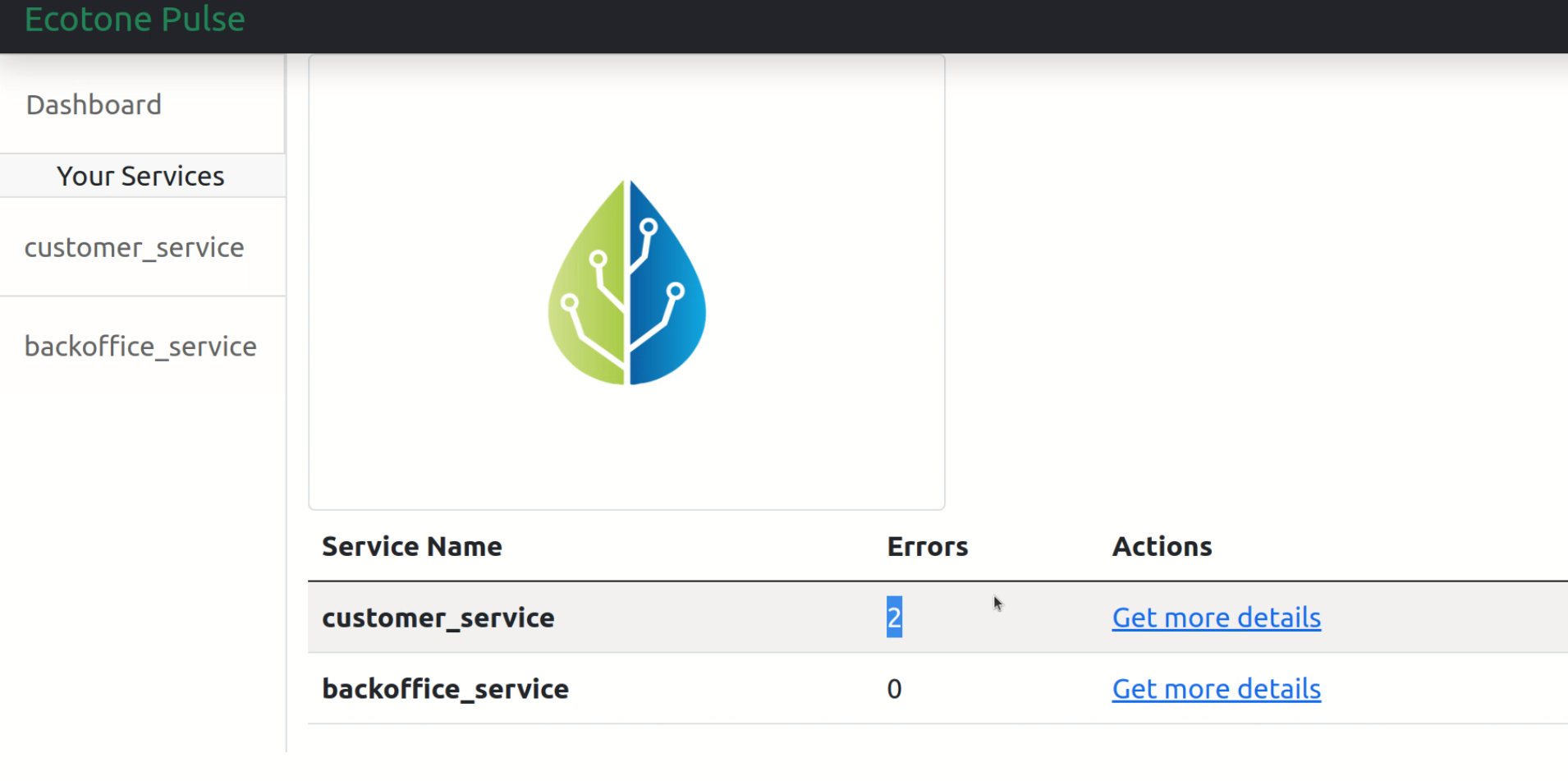
Task: Click backoffice_service name in the table
Action: point(445,689)
